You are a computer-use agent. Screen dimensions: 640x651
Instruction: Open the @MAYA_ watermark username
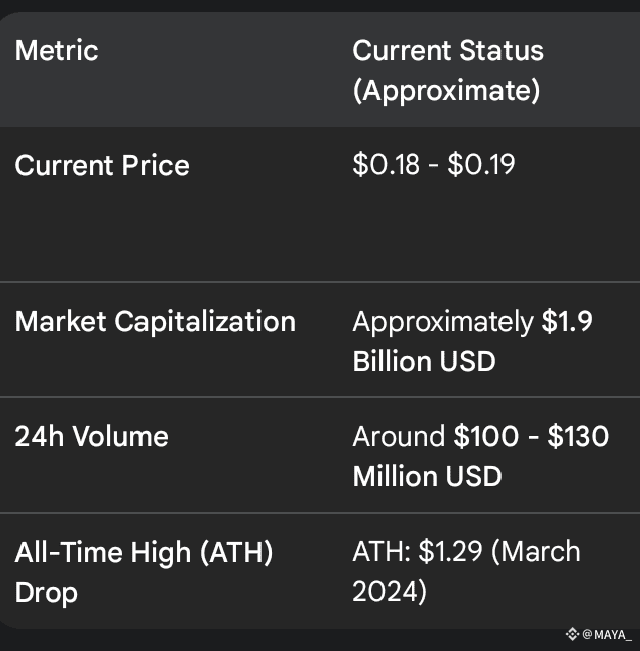pos(607,634)
